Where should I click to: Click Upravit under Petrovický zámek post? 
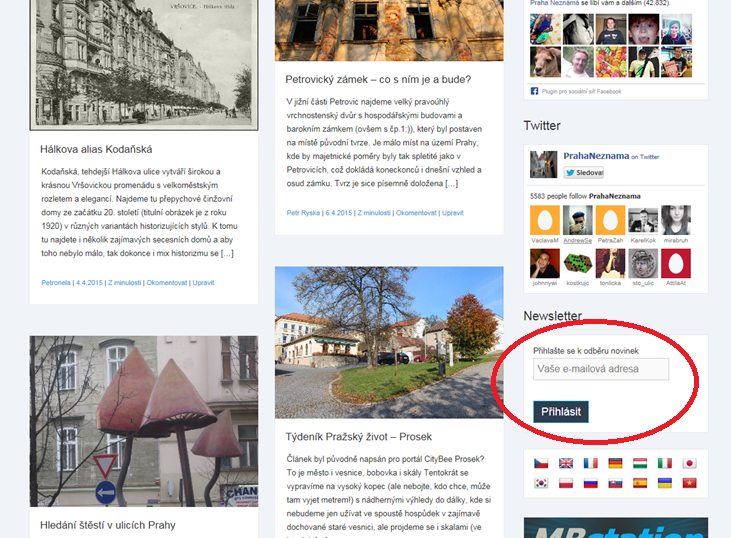(453, 213)
